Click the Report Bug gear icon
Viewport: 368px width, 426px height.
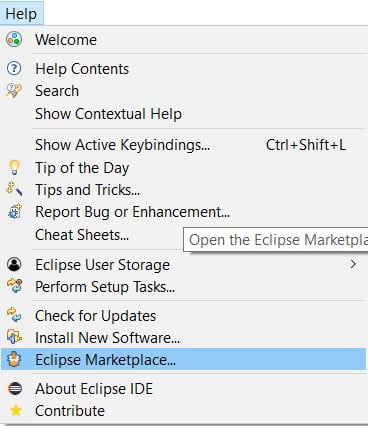(x=15, y=212)
